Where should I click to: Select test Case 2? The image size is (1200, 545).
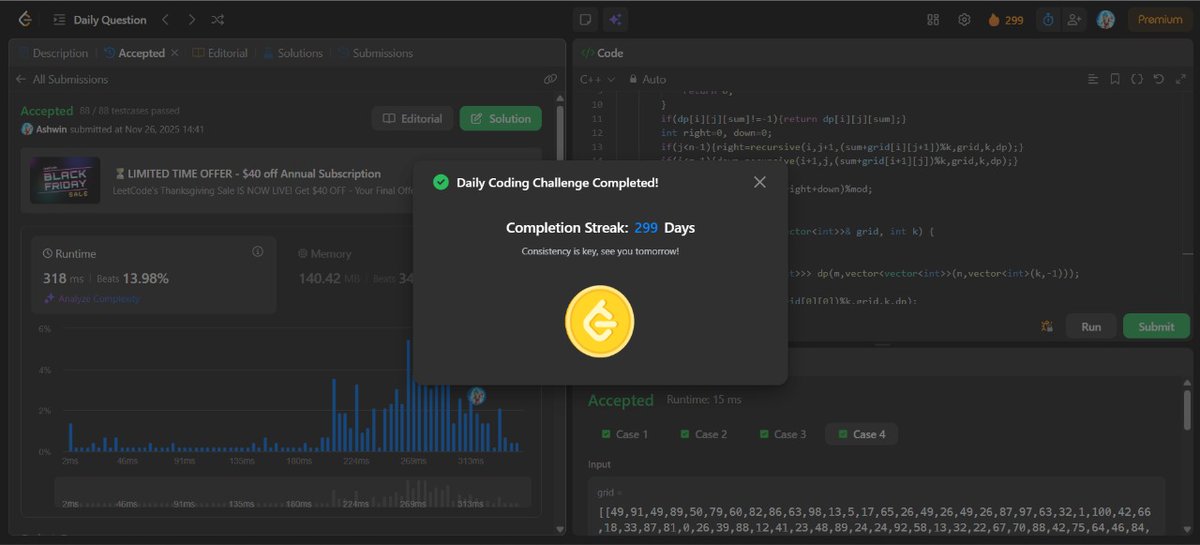click(703, 434)
